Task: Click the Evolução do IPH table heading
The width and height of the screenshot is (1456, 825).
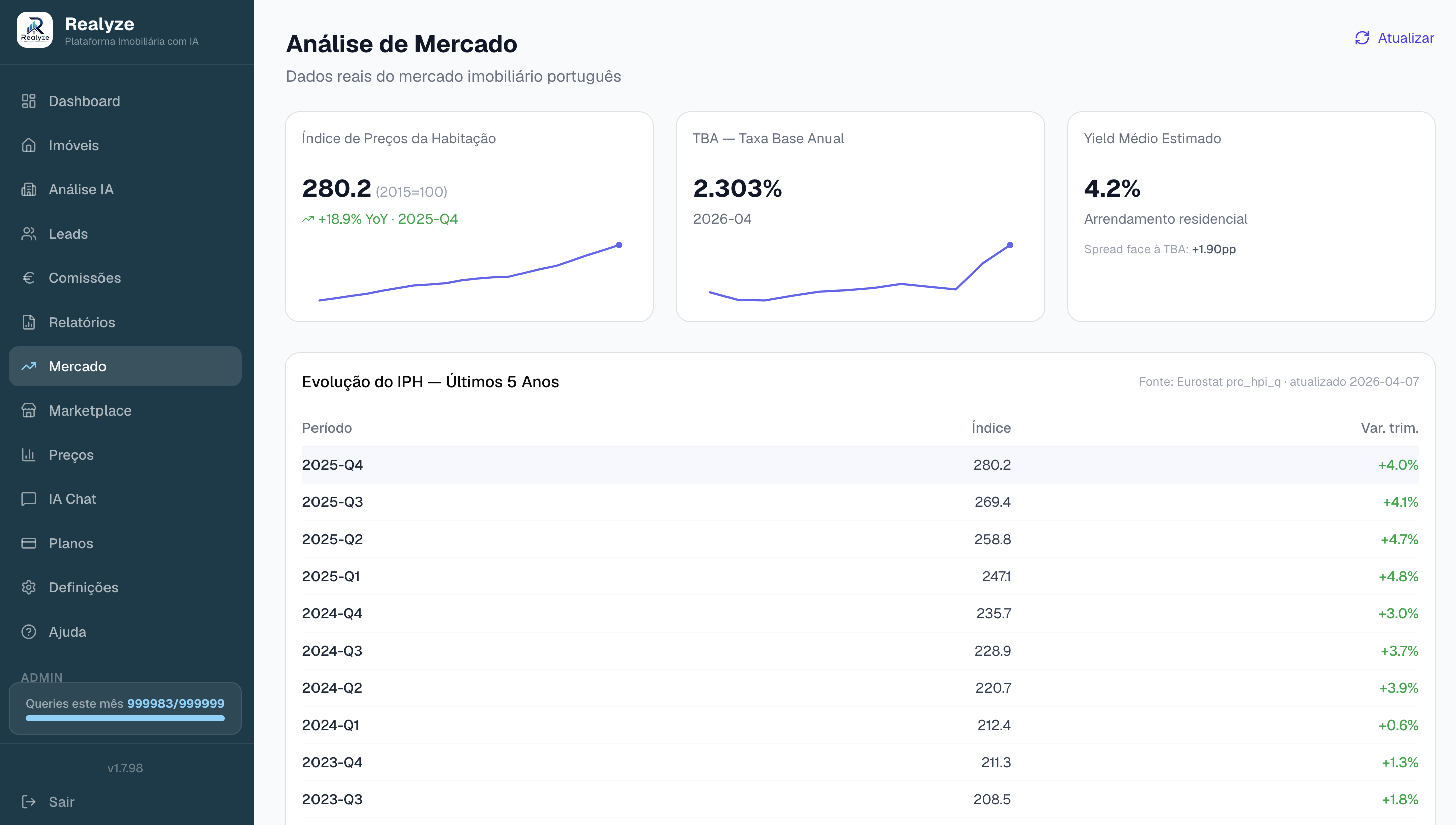Action: [x=431, y=382]
